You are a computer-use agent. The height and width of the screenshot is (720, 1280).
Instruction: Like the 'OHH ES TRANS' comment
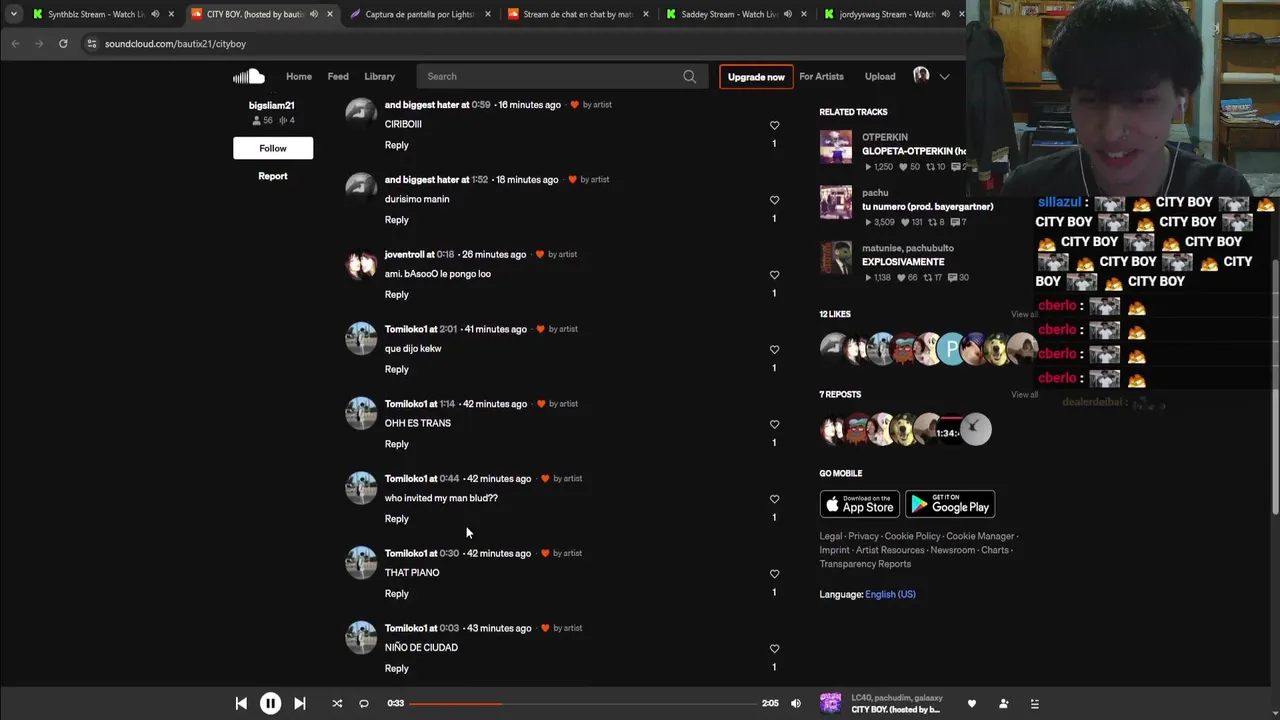point(774,424)
